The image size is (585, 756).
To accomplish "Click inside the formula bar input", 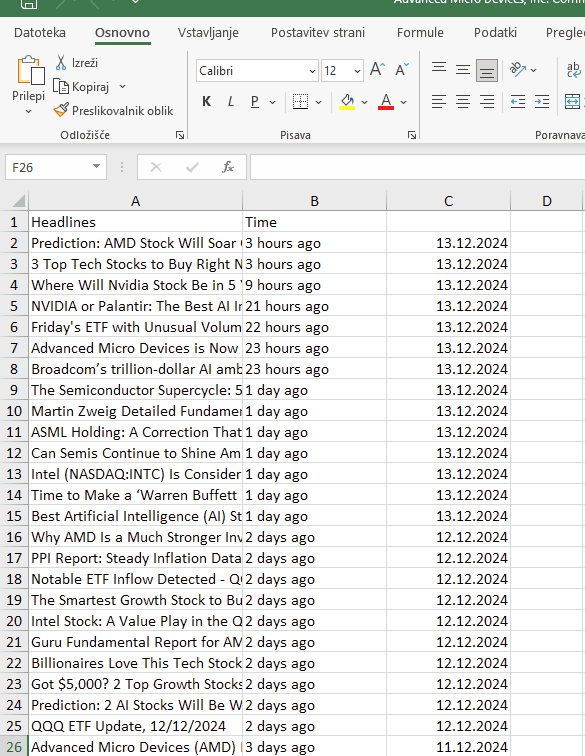I will click(418, 167).
